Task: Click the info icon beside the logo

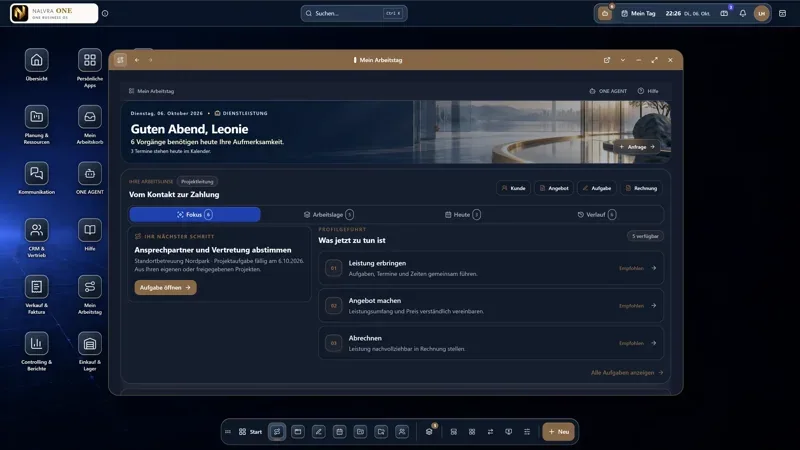Action: 105,14
